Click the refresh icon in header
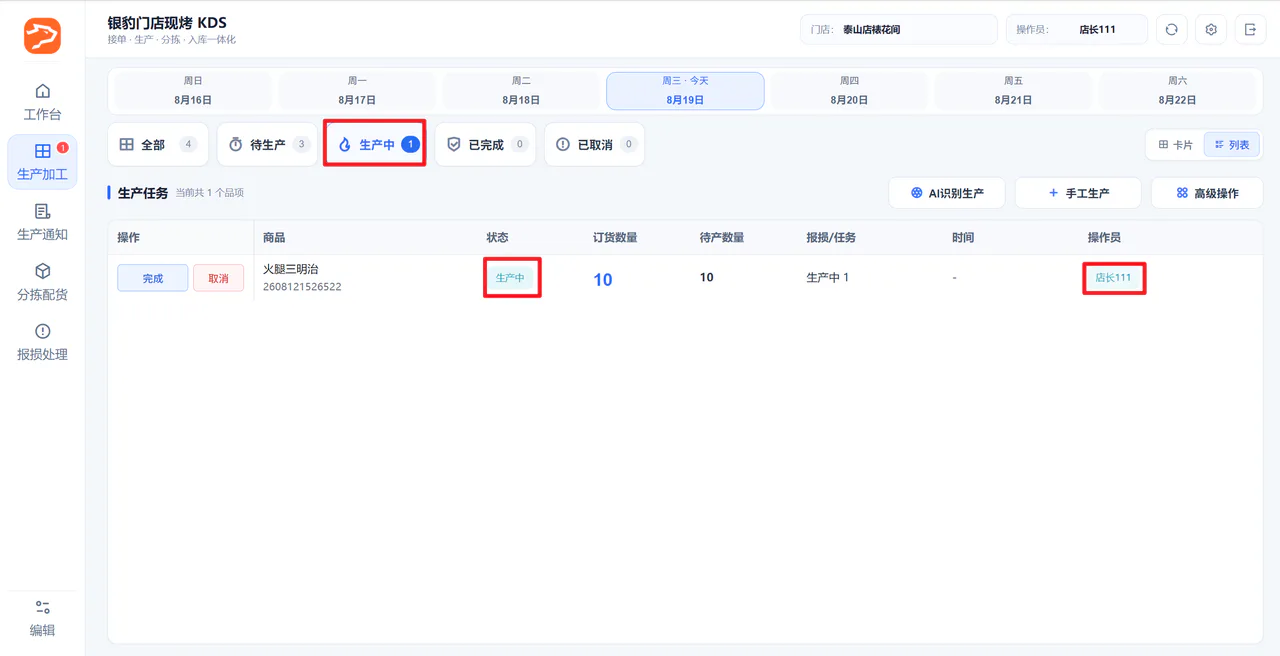Screen dimensions: 1280x656 1171,30
